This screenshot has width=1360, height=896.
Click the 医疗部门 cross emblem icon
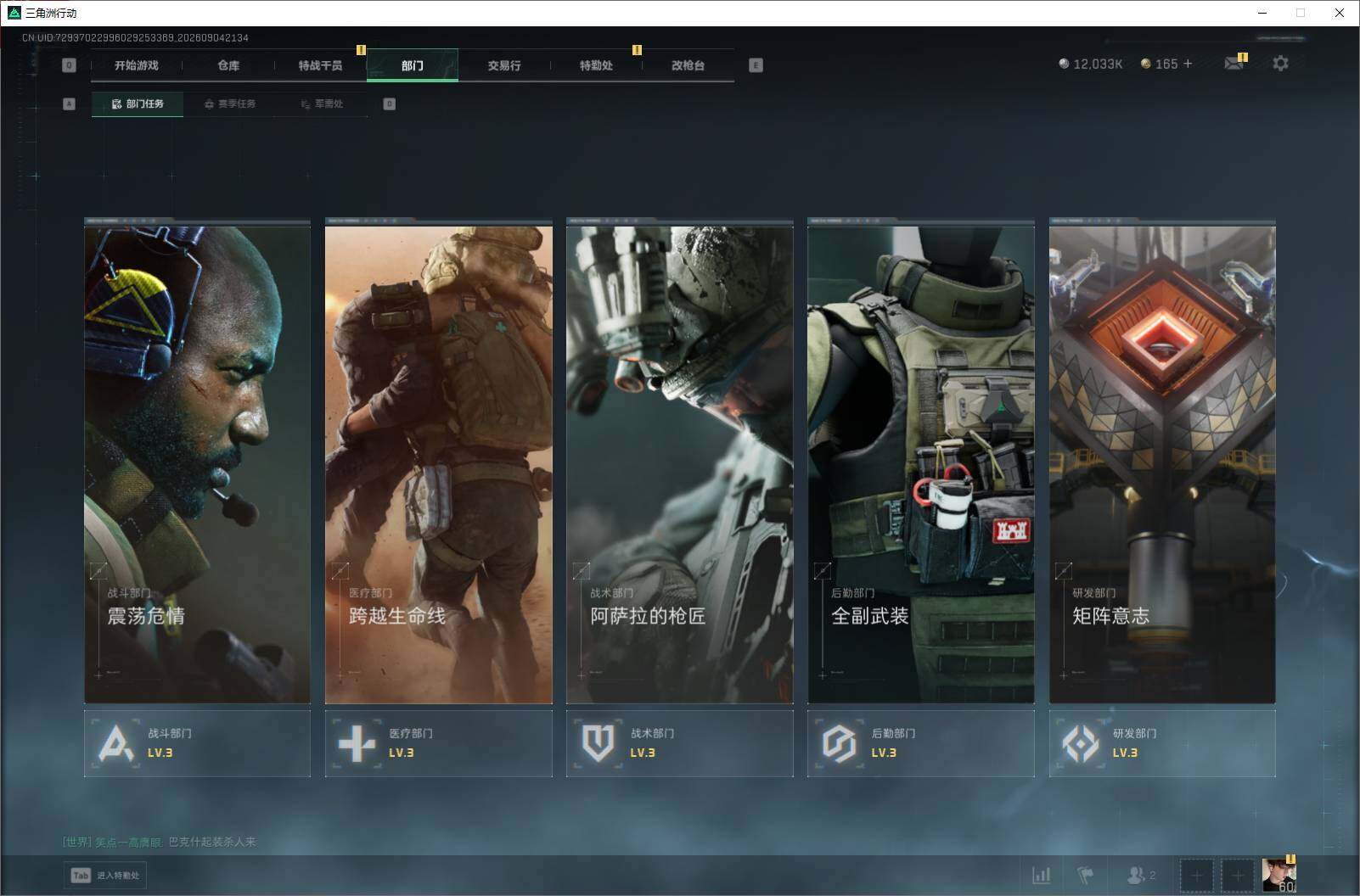[x=357, y=743]
